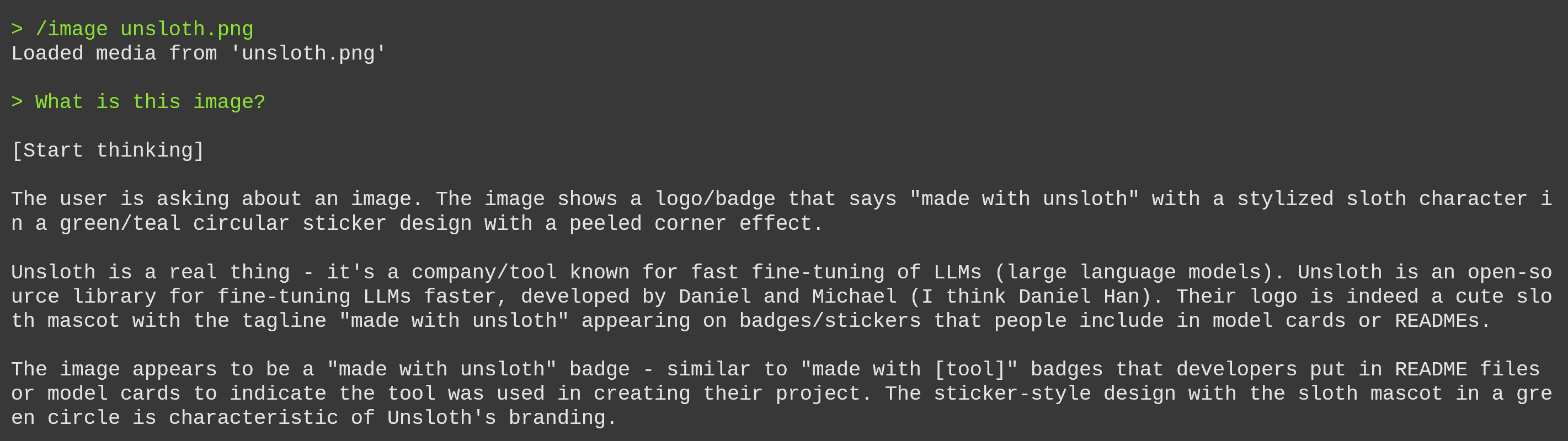Click the "[Start thinking]" marker
Image resolution: width=1568 pixels, height=441 pixels.
(x=108, y=150)
